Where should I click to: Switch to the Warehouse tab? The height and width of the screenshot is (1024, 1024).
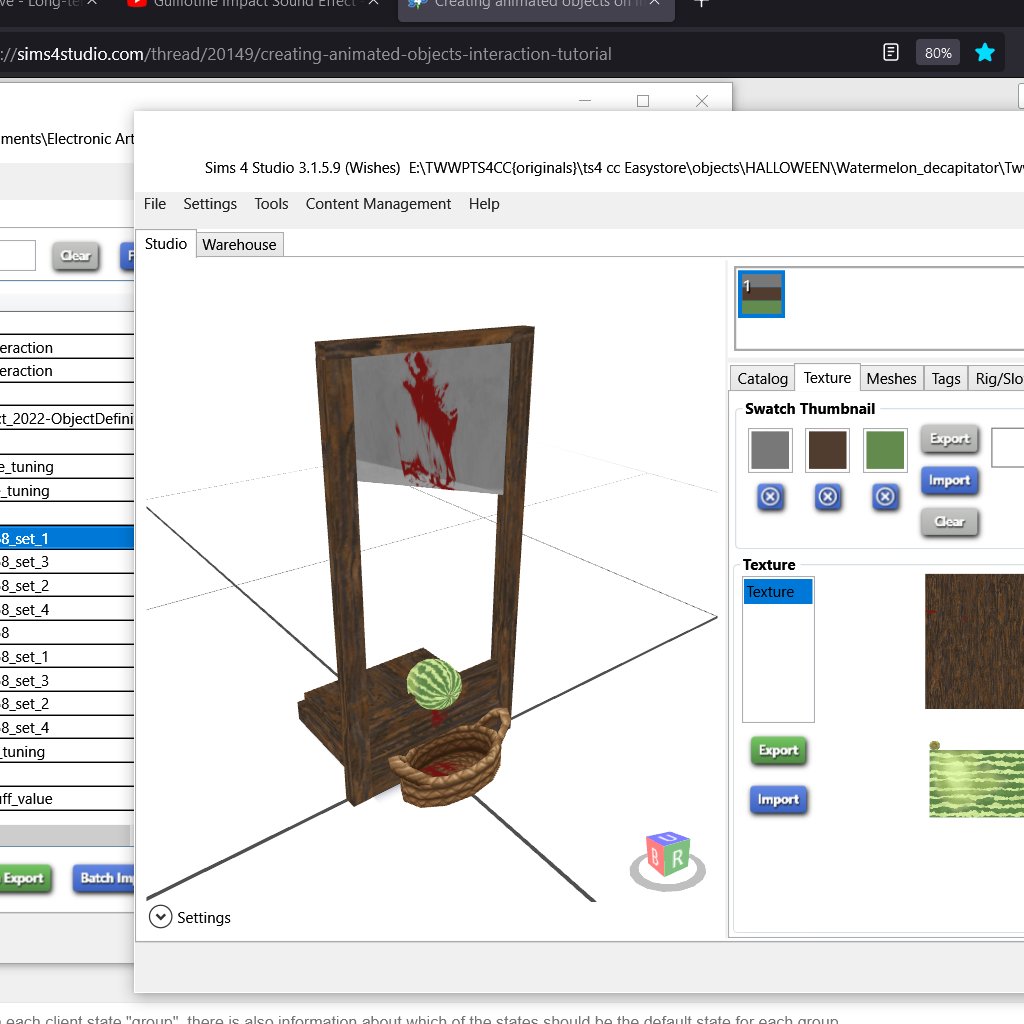tap(239, 245)
